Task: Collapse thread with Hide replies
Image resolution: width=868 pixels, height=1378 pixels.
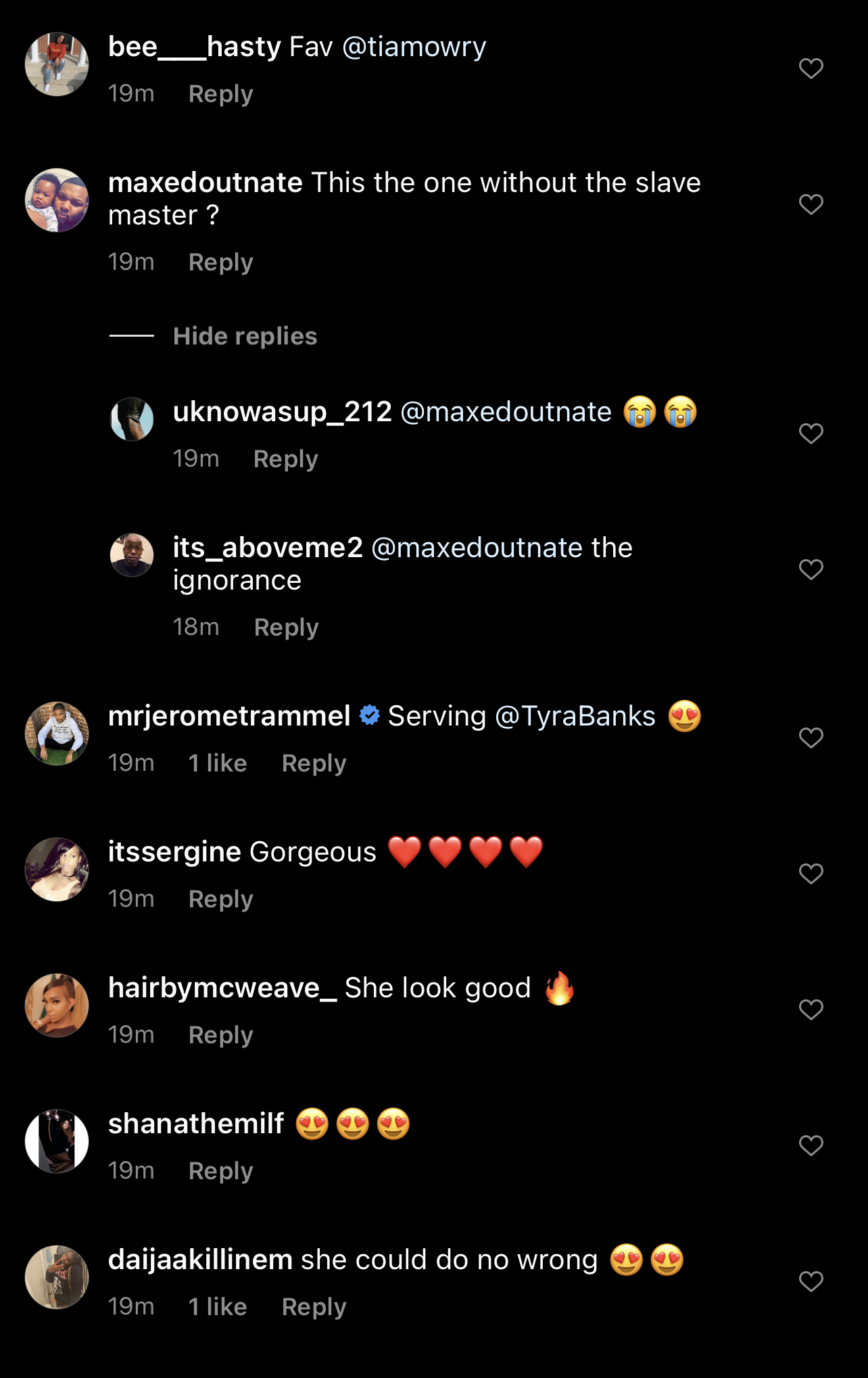Action: pos(245,336)
